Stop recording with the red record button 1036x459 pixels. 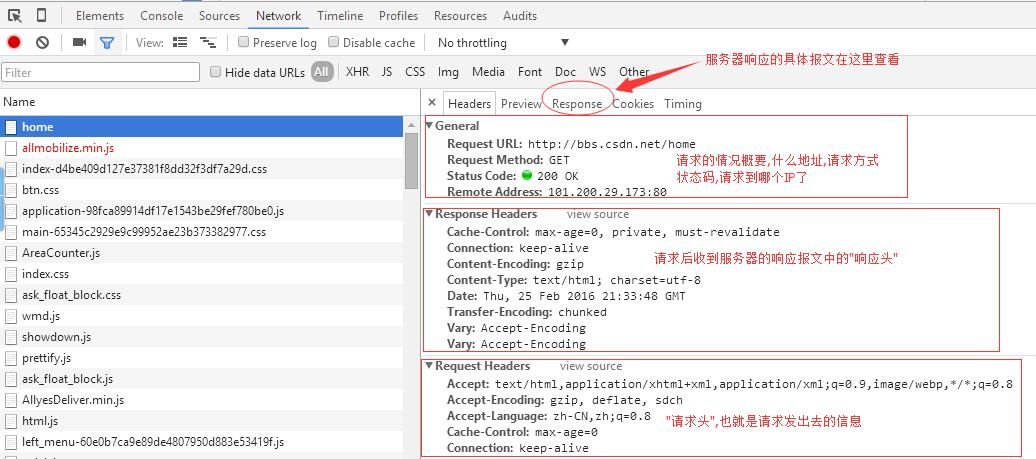pos(14,42)
